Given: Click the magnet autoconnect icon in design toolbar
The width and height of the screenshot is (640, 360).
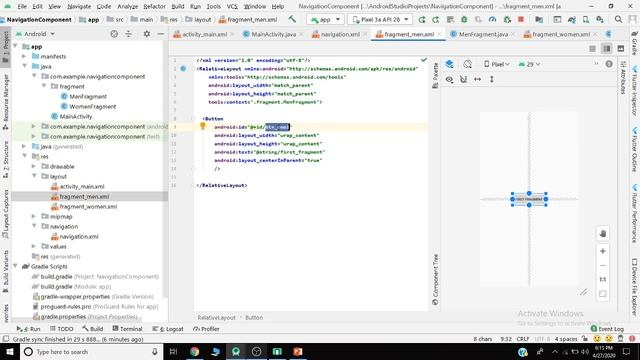Looking at the screenshot, I should pos(463,79).
